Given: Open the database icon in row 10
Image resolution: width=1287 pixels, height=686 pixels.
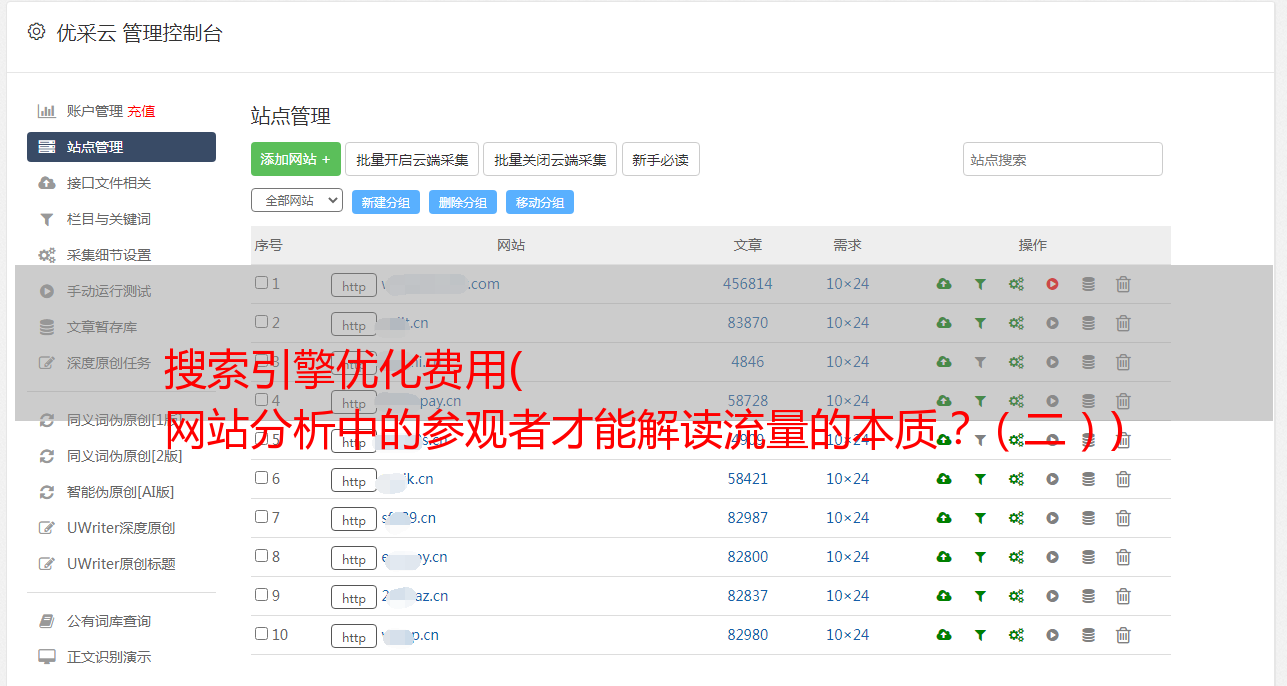Looking at the screenshot, I should [1088, 635].
